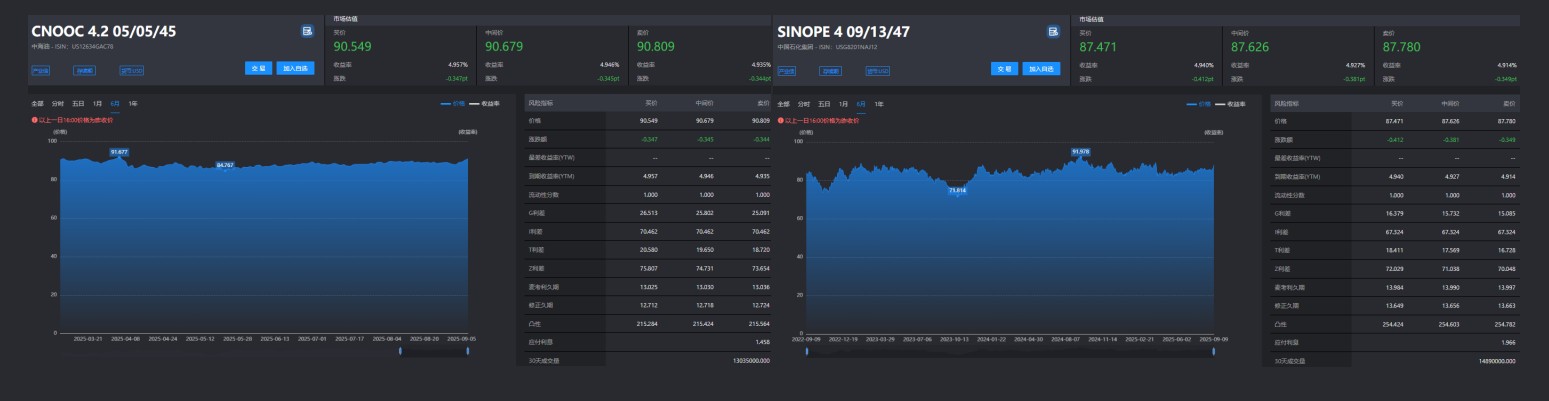Toggle the 收益率 legend series in CNOOC chart

point(485,104)
